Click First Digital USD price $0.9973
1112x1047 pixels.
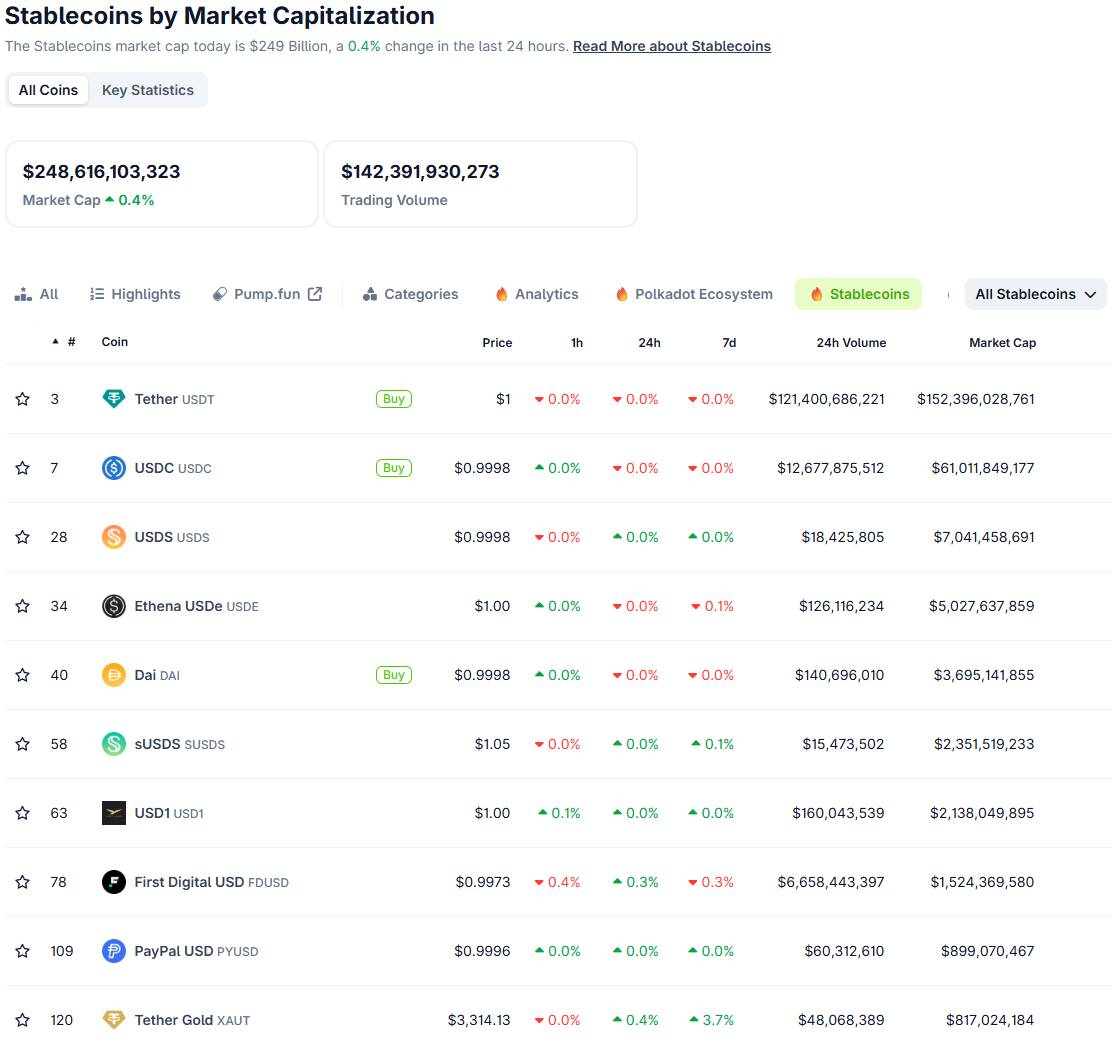tap(483, 882)
